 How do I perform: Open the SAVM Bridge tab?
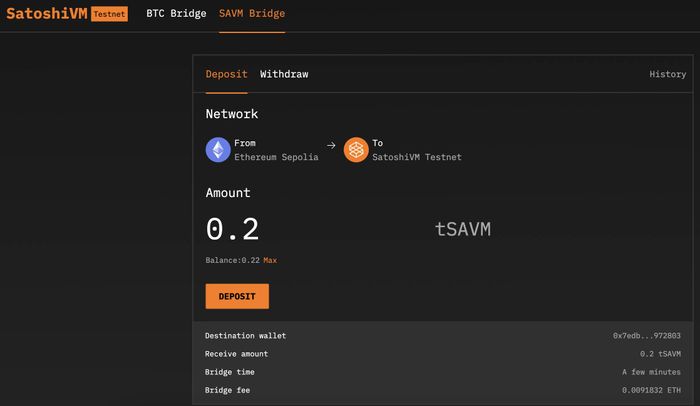pos(252,13)
